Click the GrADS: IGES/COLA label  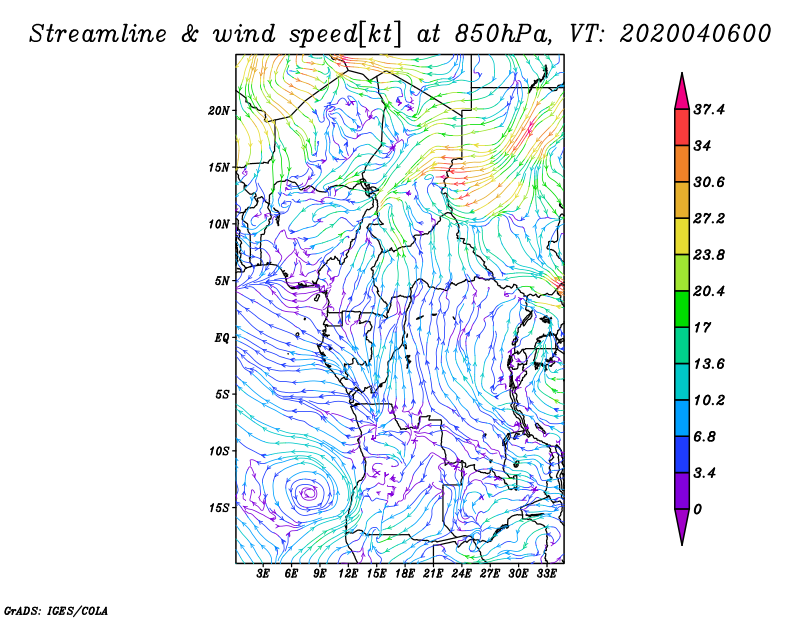pos(56,610)
